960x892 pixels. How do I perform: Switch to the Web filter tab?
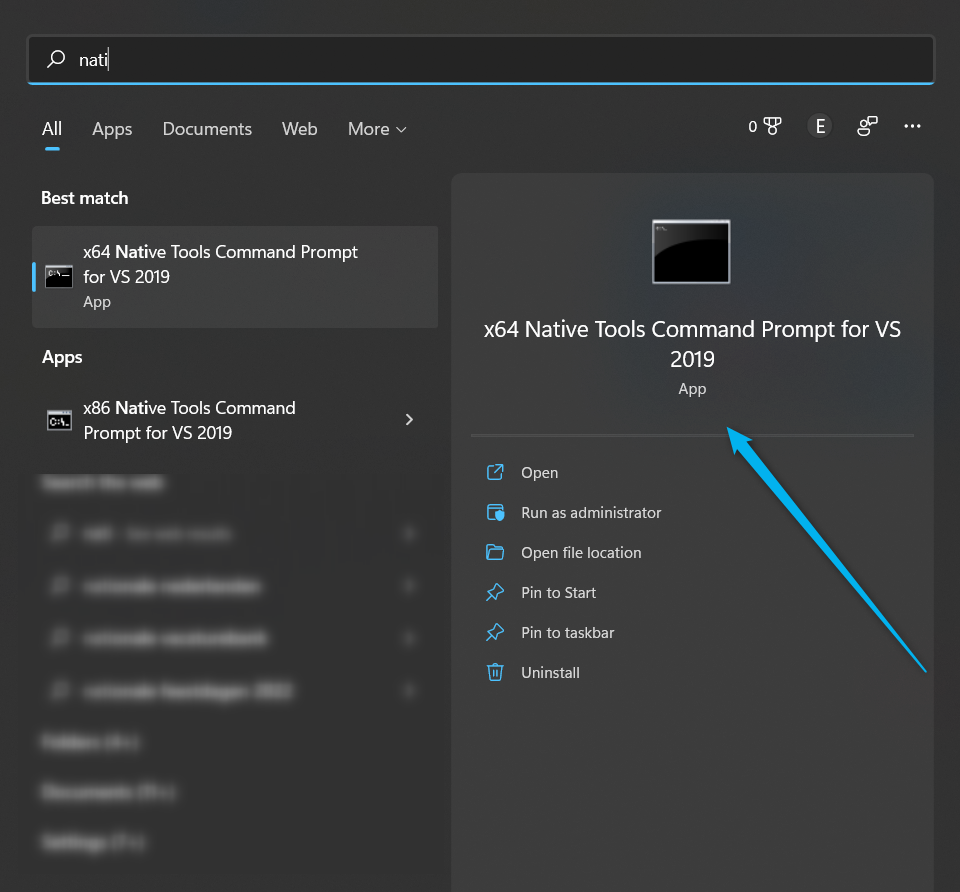tap(299, 129)
